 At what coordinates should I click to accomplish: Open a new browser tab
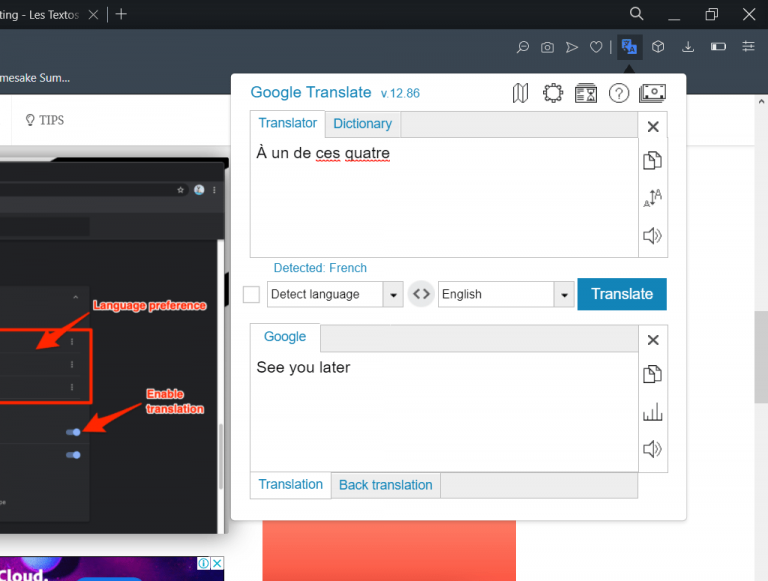tap(121, 14)
